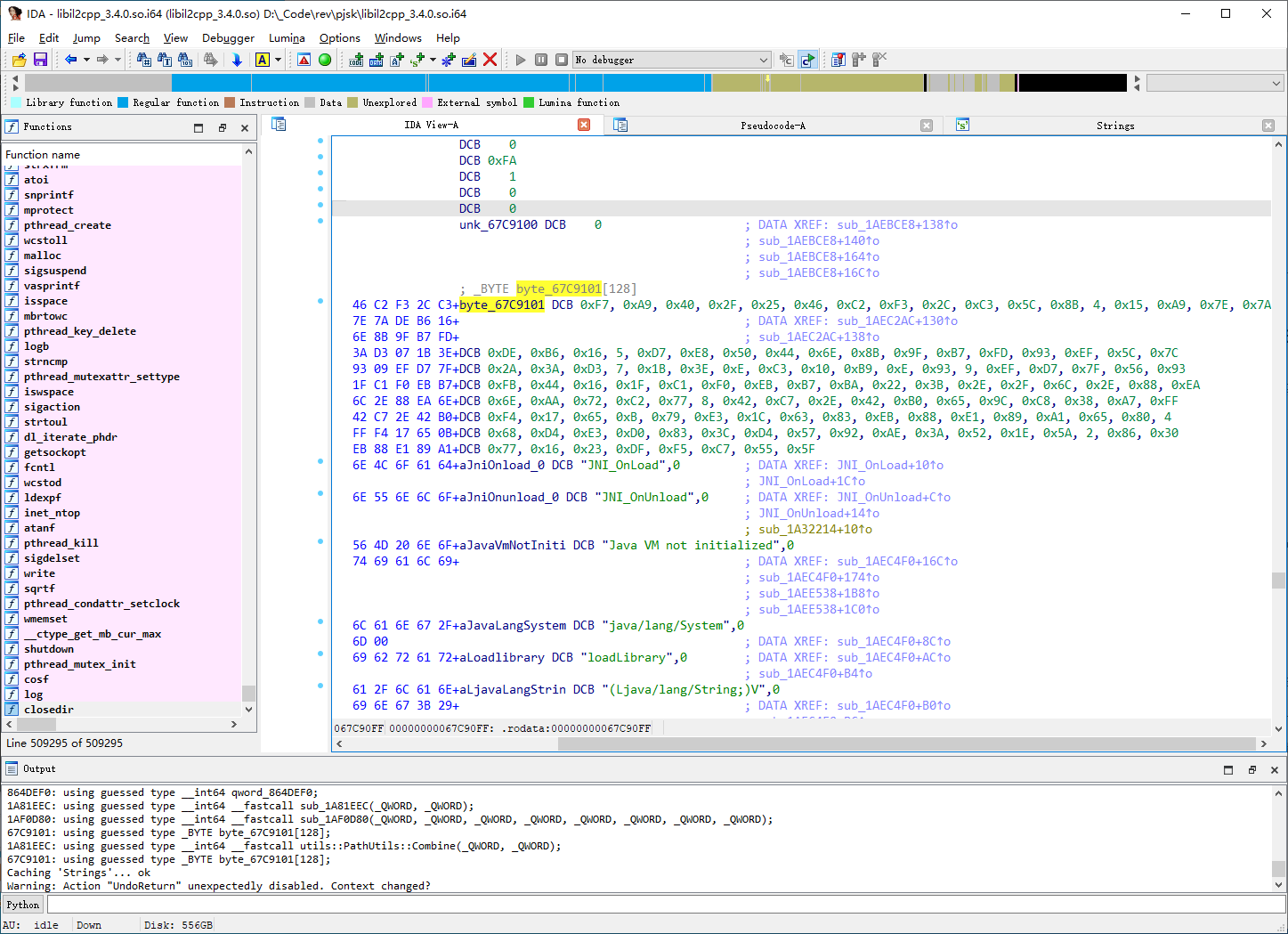Viewport: 1288px width, 934px height.
Task: Save the database with the floppy icon
Action: (x=40, y=60)
